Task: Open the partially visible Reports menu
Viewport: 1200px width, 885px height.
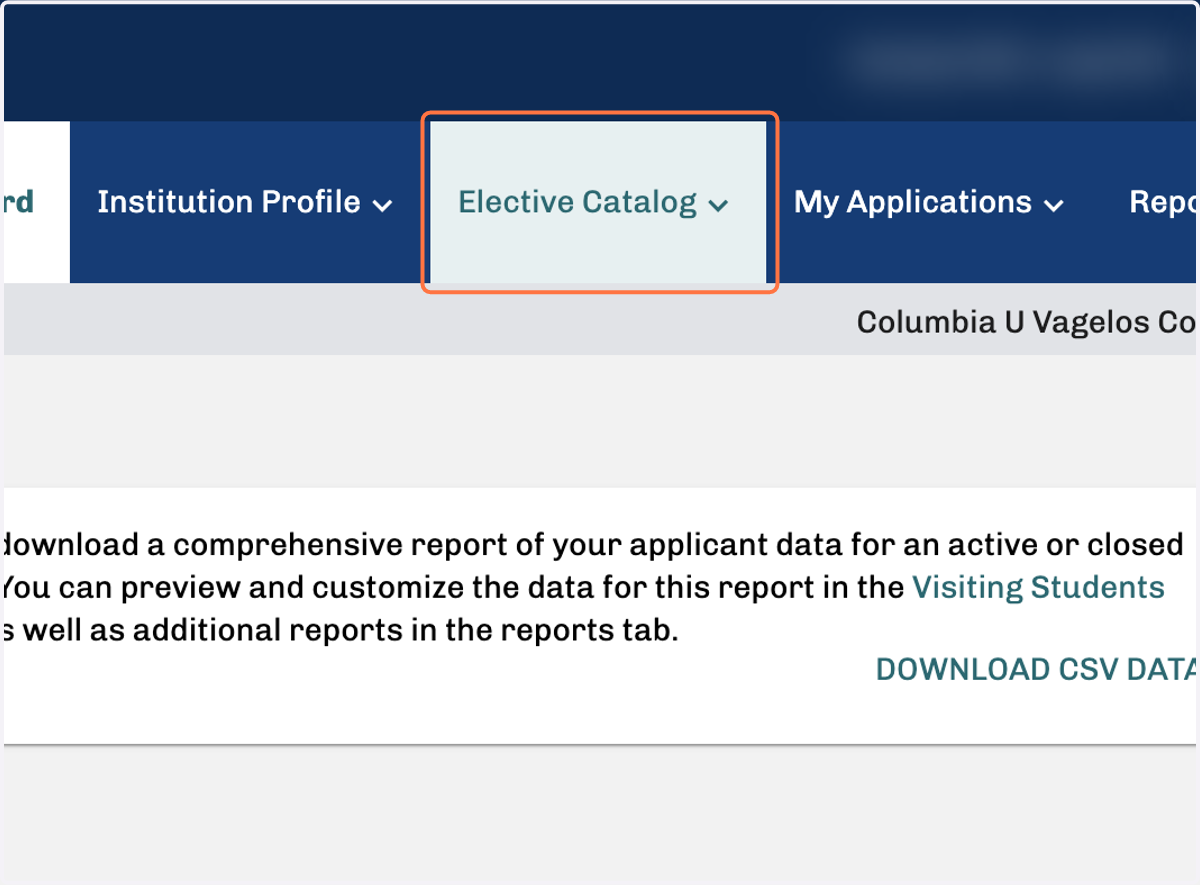Action: coord(1164,203)
